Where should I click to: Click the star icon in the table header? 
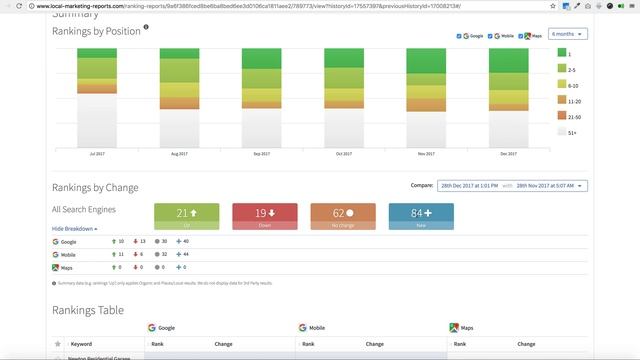58,344
